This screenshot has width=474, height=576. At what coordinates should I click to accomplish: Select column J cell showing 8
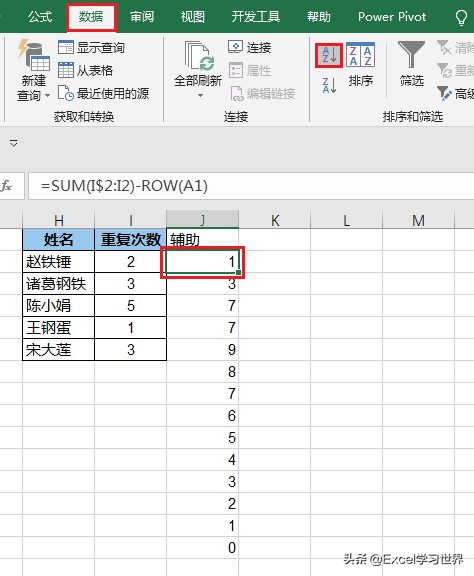(202, 372)
